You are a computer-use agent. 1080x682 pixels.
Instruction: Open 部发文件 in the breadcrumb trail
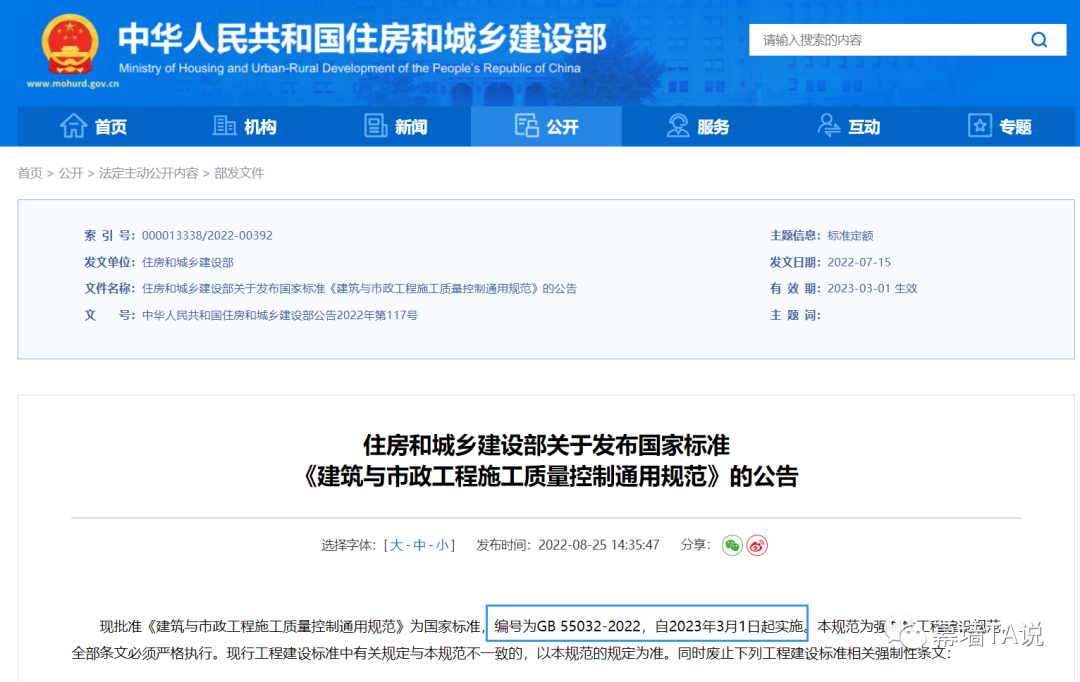point(237,173)
